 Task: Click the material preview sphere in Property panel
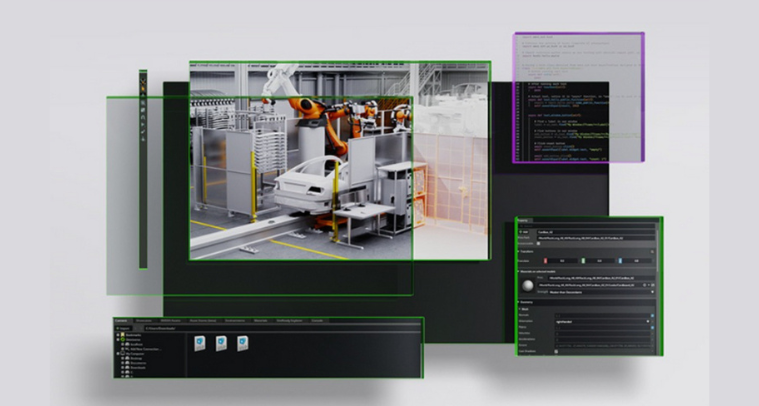526,285
